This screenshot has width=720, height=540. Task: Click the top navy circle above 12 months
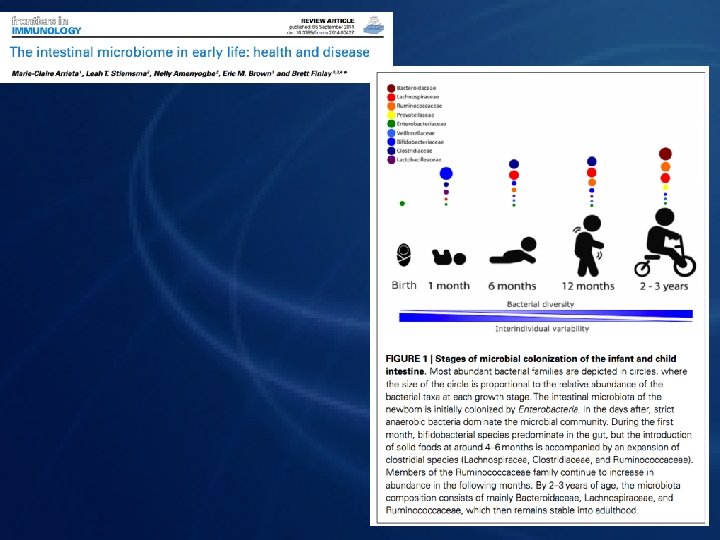(x=592, y=161)
